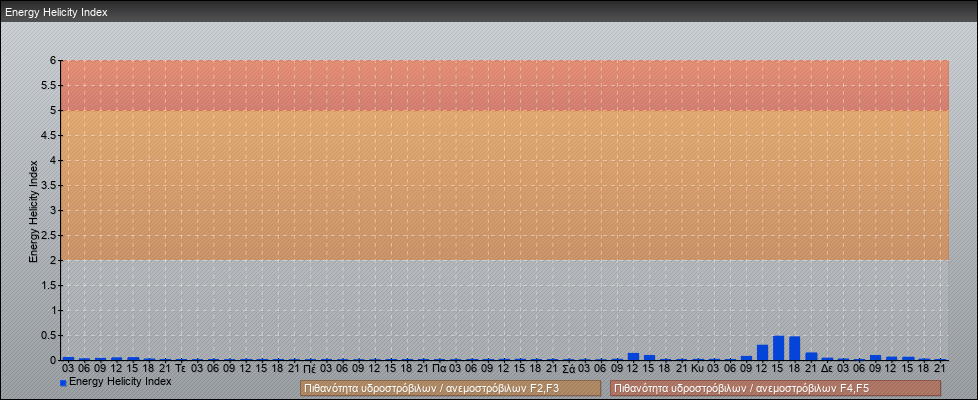Image resolution: width=978 pixels, height=400 pixels.
Task: Click the F4,F5 tornado probability legend box
Action: pos(775,388)
